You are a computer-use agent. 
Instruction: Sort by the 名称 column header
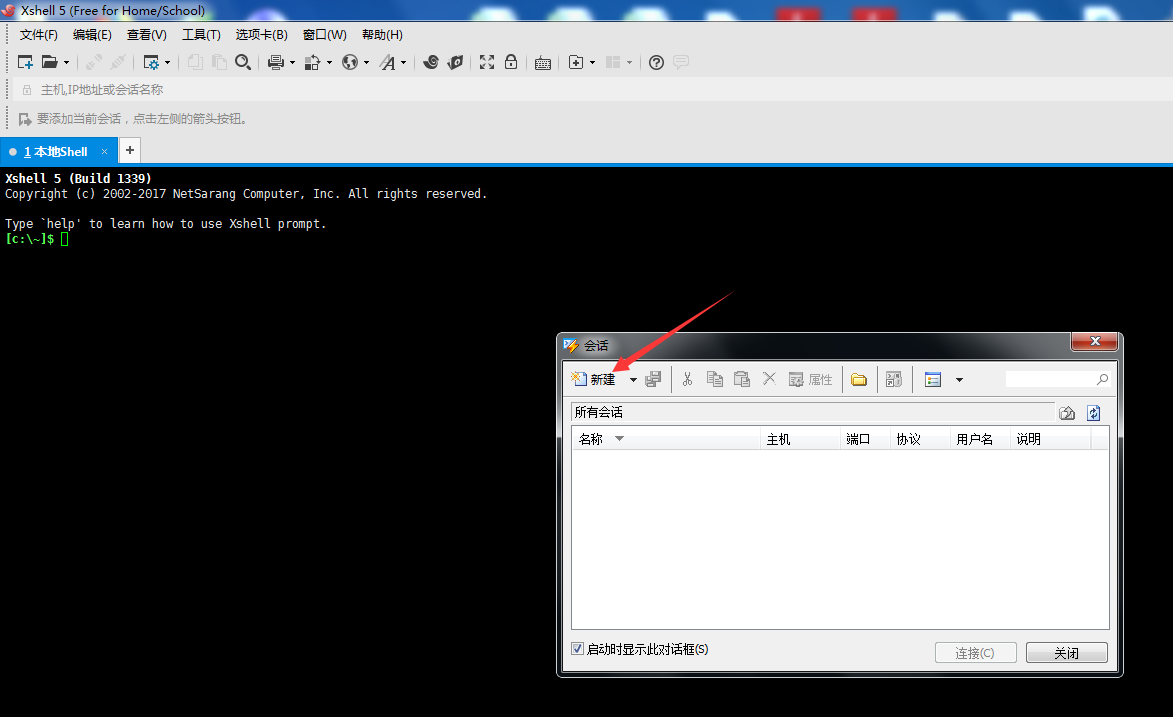pos(667,439)
